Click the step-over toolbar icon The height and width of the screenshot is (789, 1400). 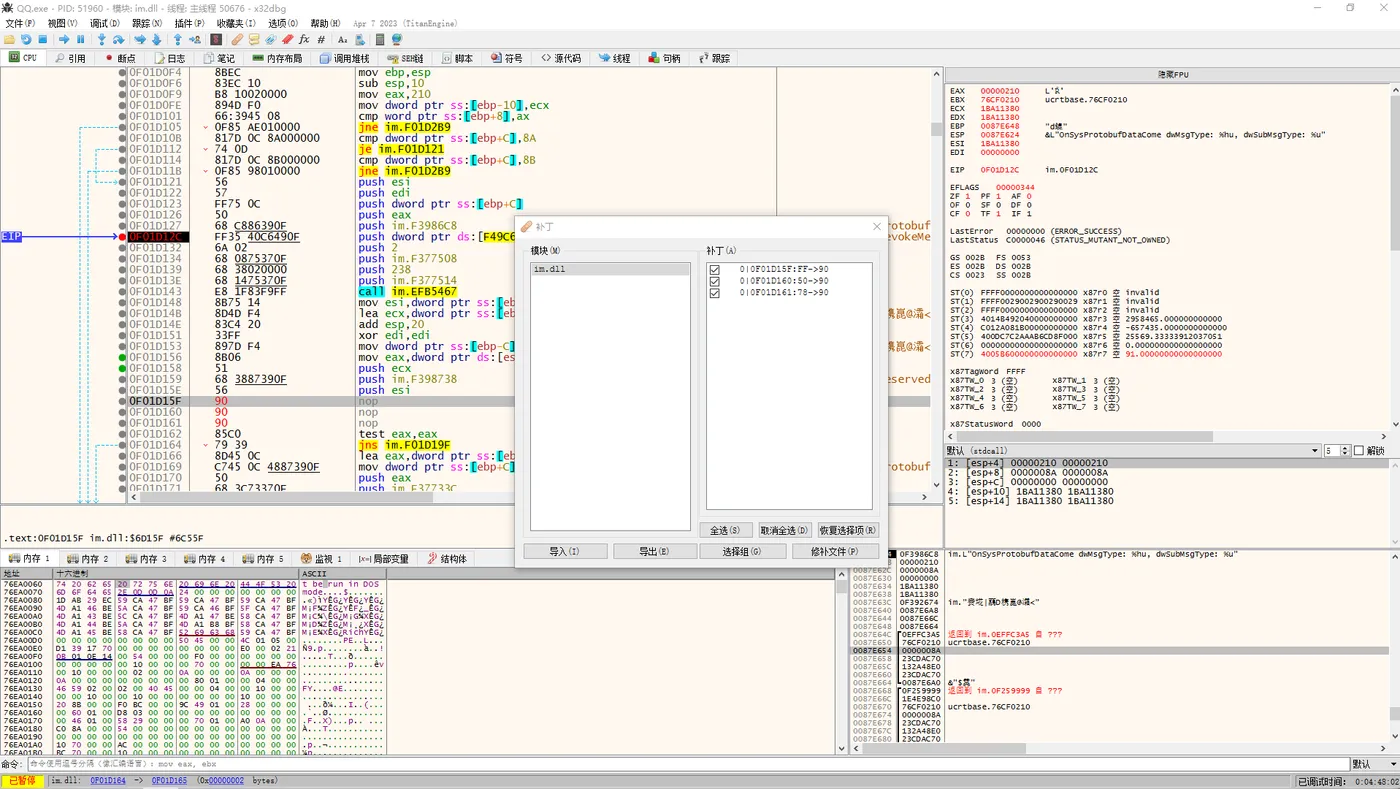coord(117,39)
